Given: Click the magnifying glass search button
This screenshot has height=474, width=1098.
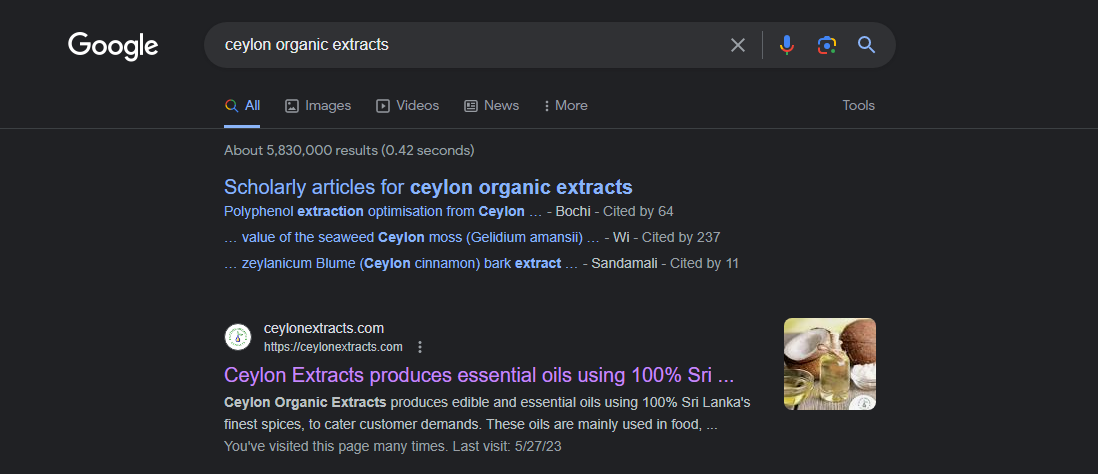Looking at the screenshot, I should (866, 46).
